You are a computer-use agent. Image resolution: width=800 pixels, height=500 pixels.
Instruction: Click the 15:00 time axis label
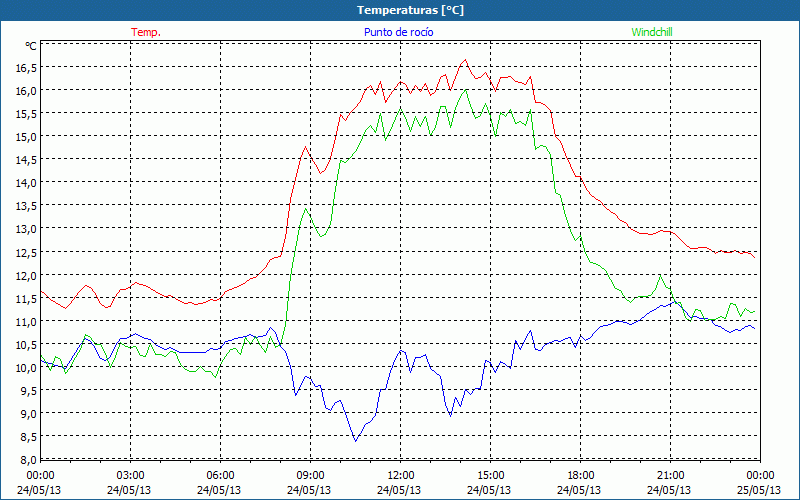click(x=490, y=475)
